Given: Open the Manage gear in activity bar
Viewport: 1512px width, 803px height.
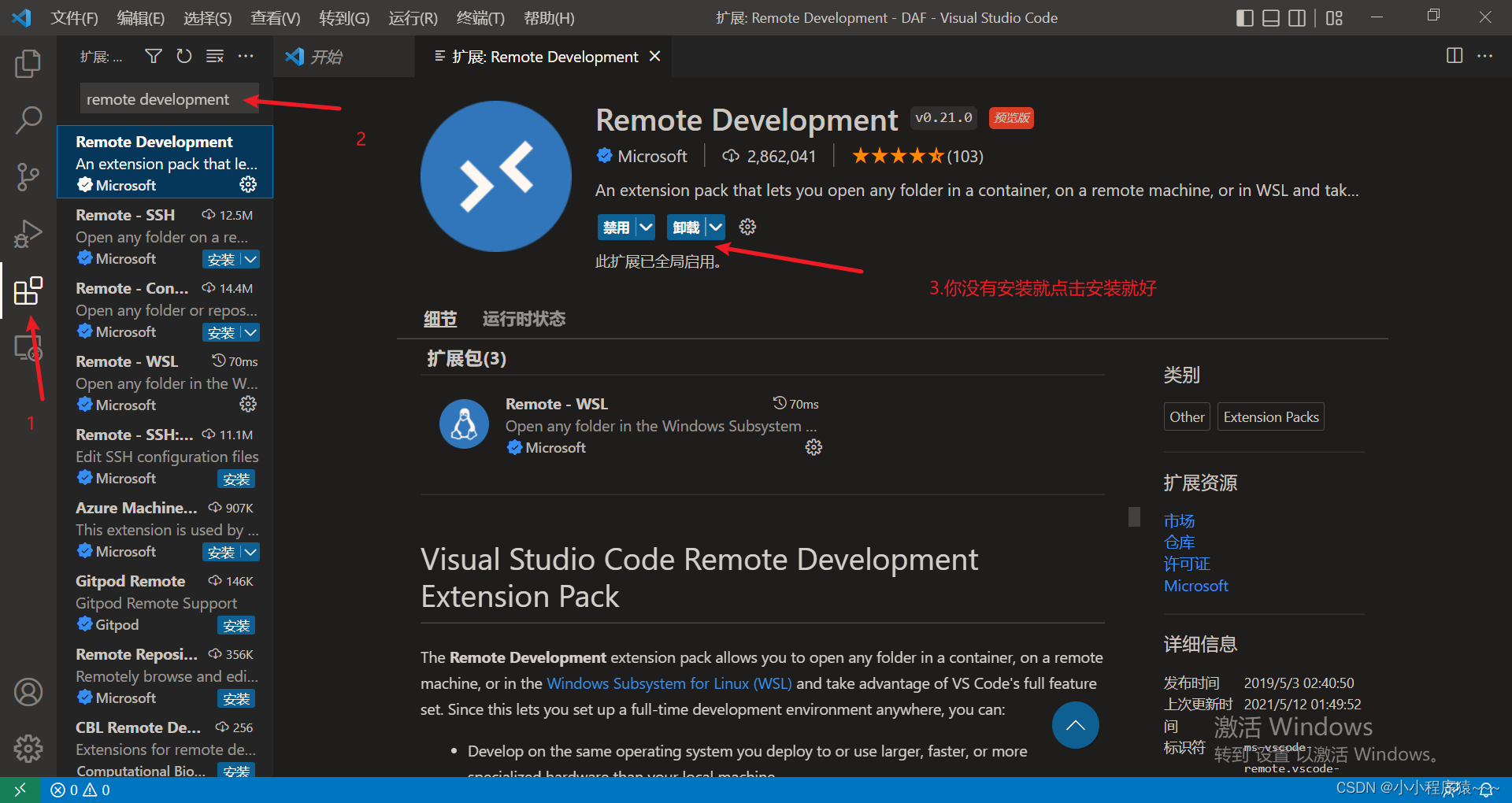Looking at the screenshot, I should coord(28,749).
